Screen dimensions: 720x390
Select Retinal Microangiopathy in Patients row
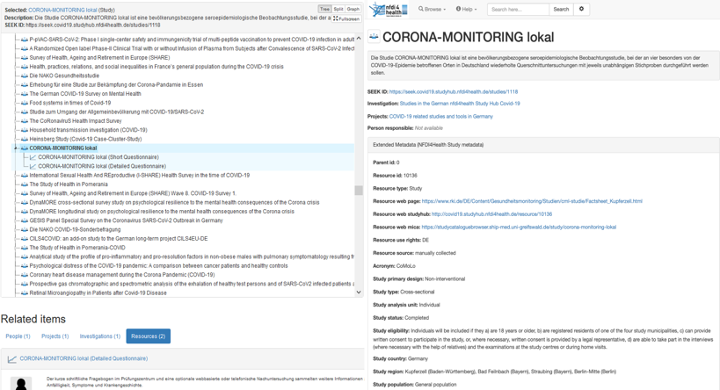[x=98, y=293]
